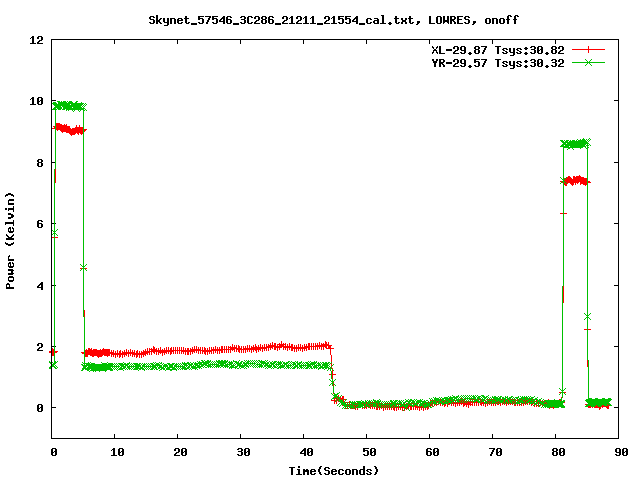The width and height of the screenshot is (640, 480).
Task: Click x-axis tick label 30
Action: [243, 452]
